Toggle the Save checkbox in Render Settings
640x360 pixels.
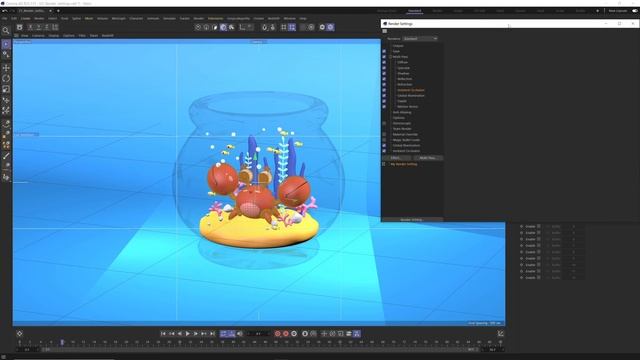384,51
